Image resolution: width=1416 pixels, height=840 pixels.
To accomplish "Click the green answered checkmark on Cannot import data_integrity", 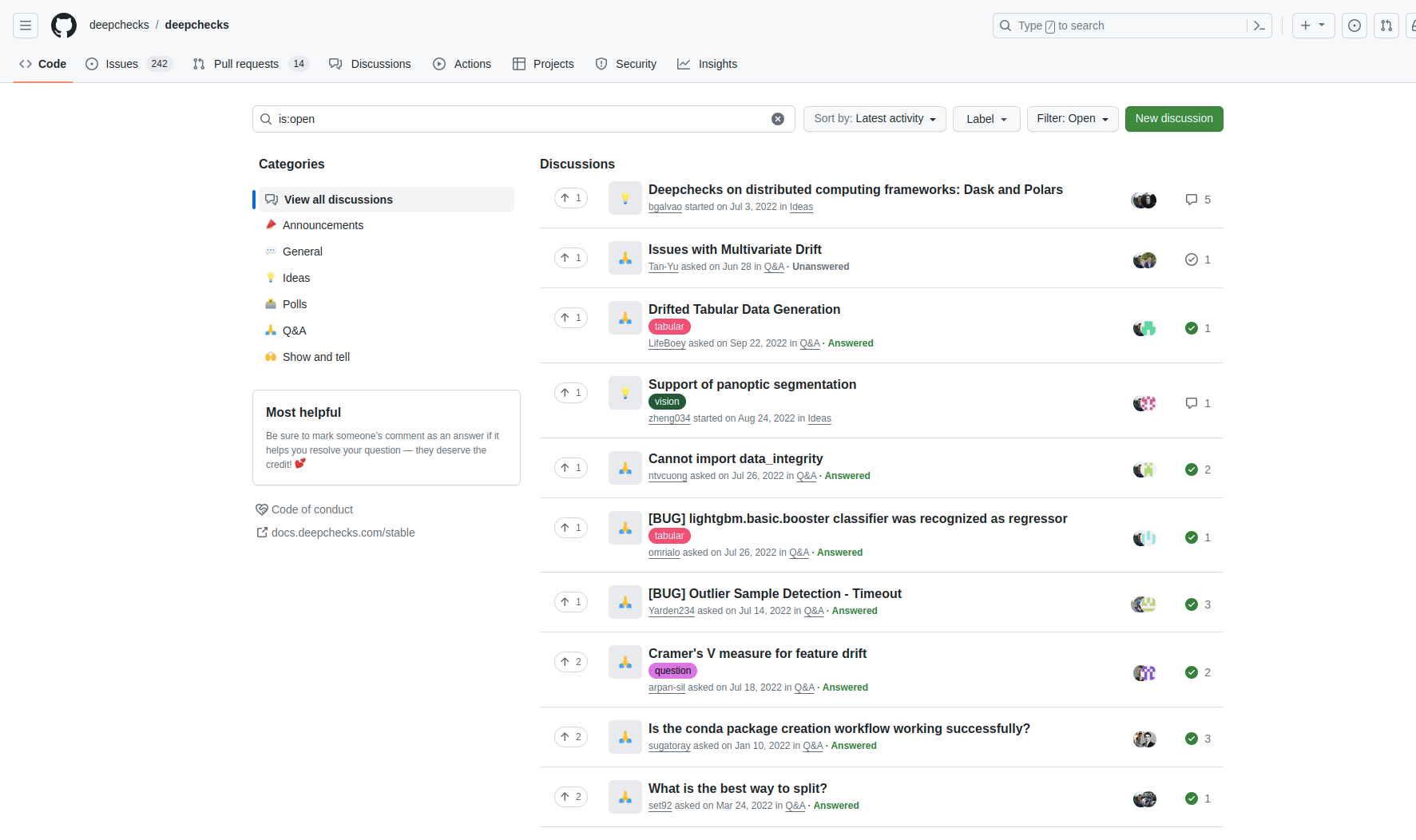I will click(1191, 470).
